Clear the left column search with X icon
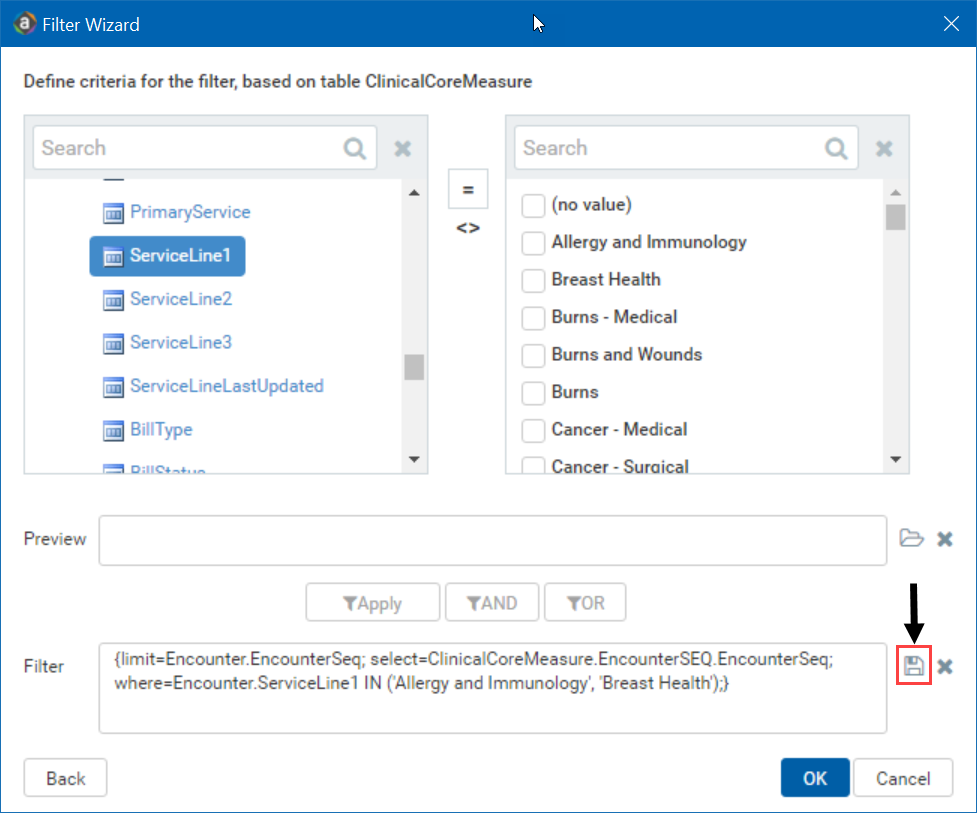Viewport: 977px width, 813px height. 403,149
